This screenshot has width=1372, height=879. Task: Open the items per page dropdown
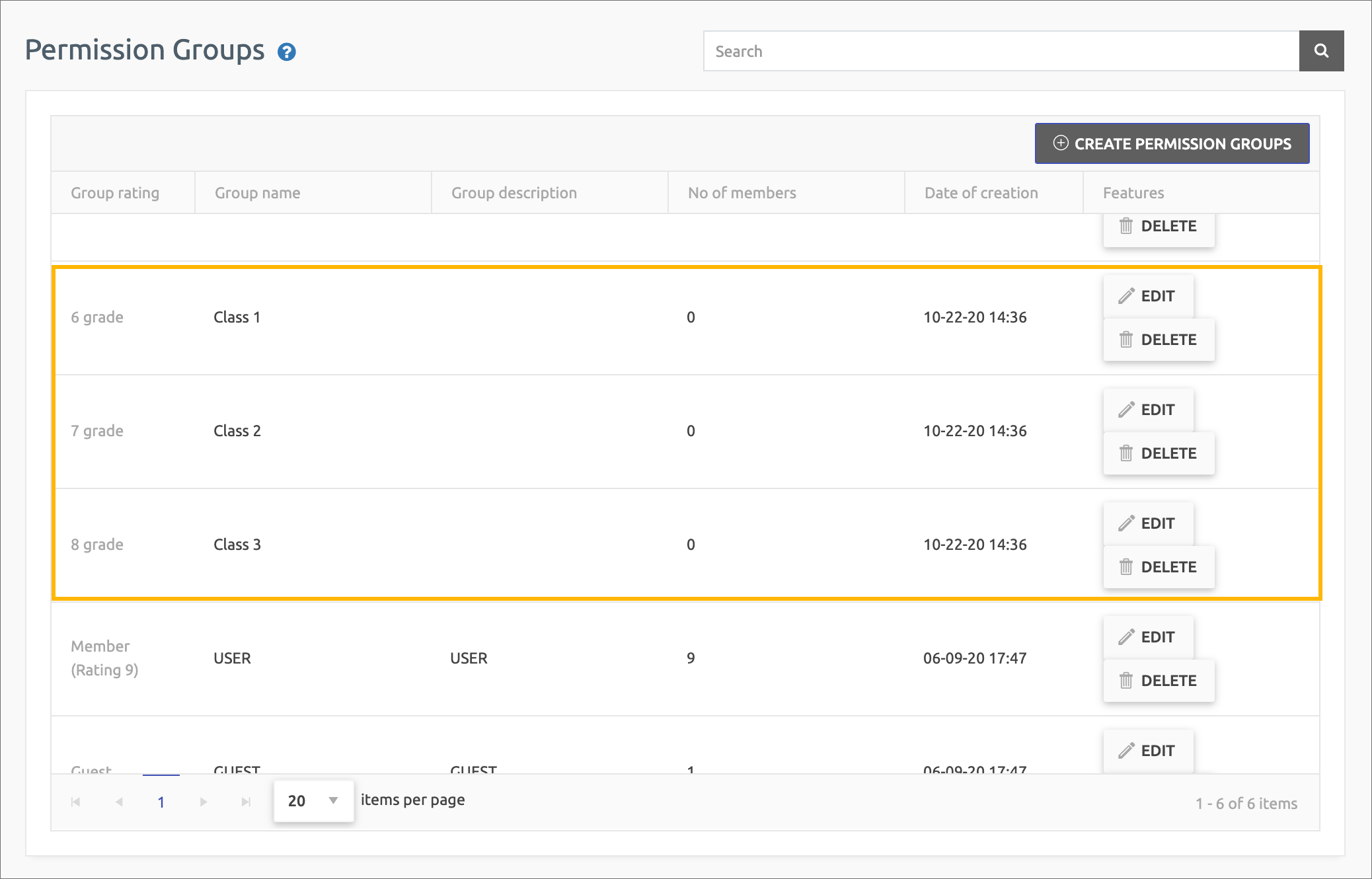[314, 801]
